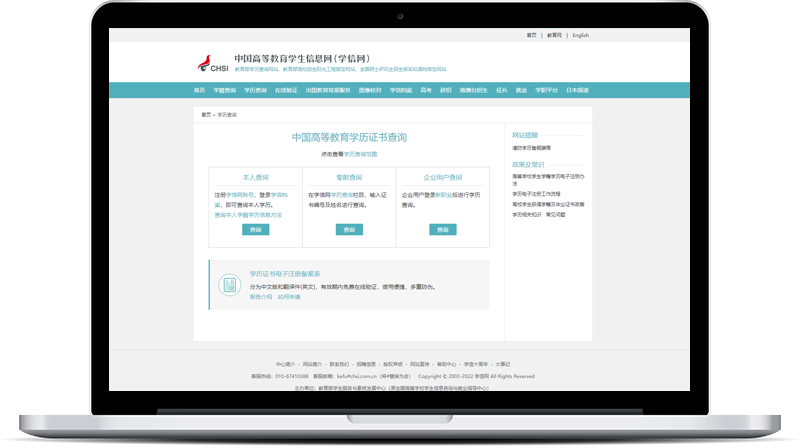
Task: Click 学历相关知识 in the sidebar
Action: tap(527, 215)
